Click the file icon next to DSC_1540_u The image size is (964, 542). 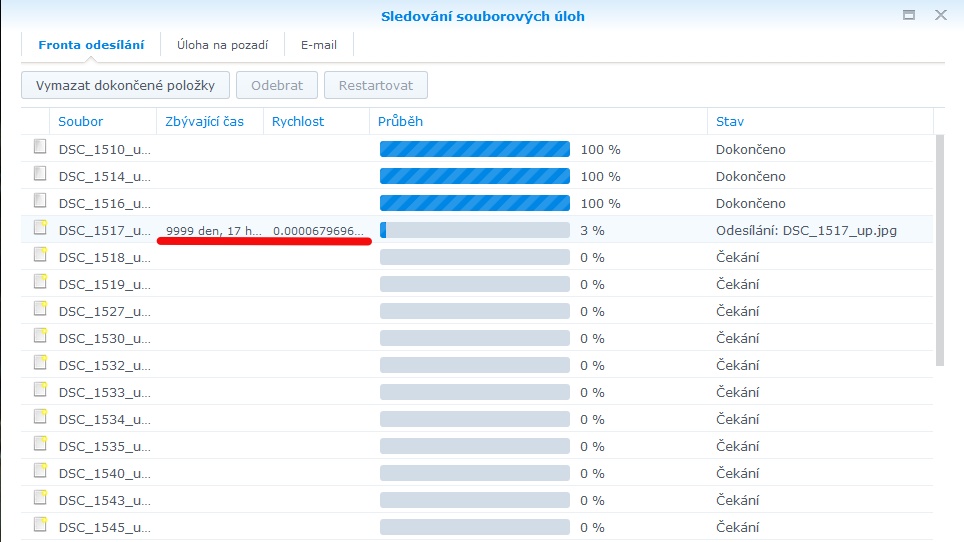point(40,472)
